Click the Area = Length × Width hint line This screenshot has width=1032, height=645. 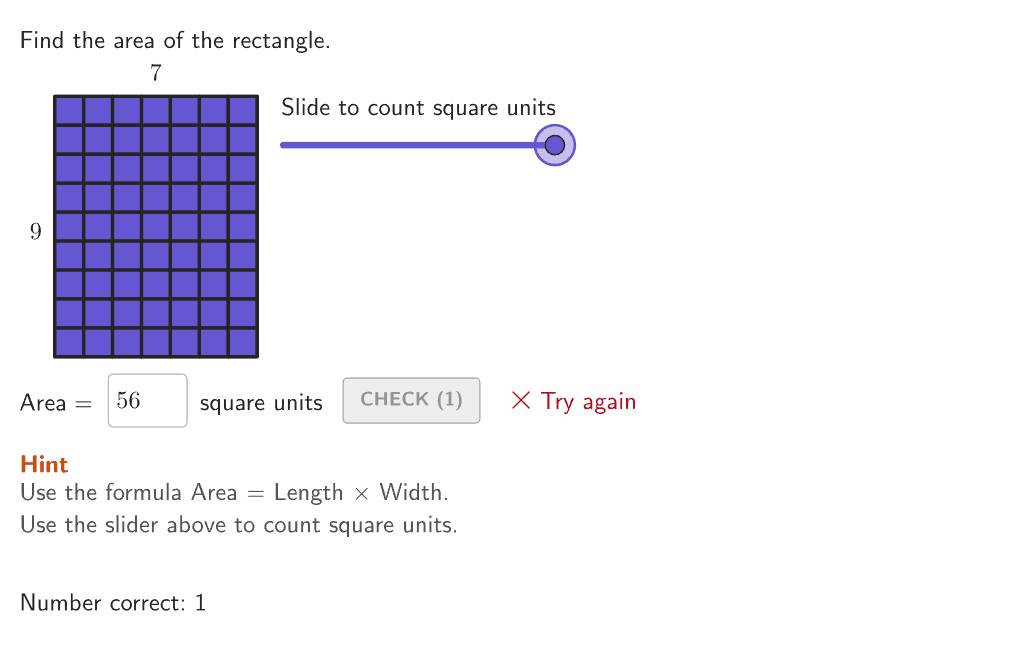pyautogui.click(x=234, y=493)
